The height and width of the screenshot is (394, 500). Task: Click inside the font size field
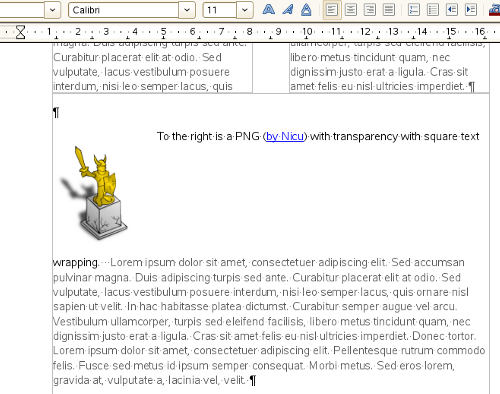[220, 10]
